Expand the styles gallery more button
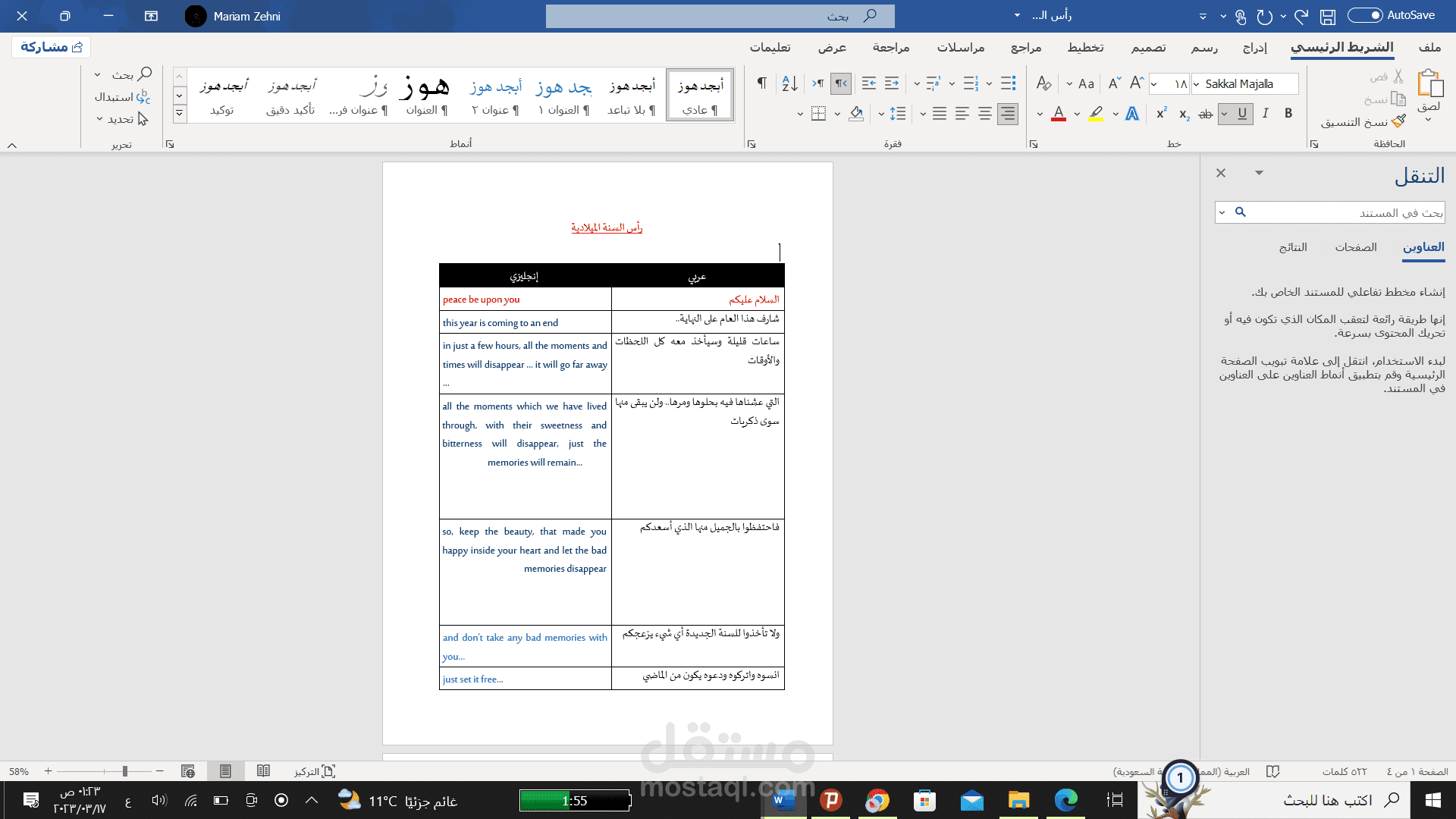 179,115
